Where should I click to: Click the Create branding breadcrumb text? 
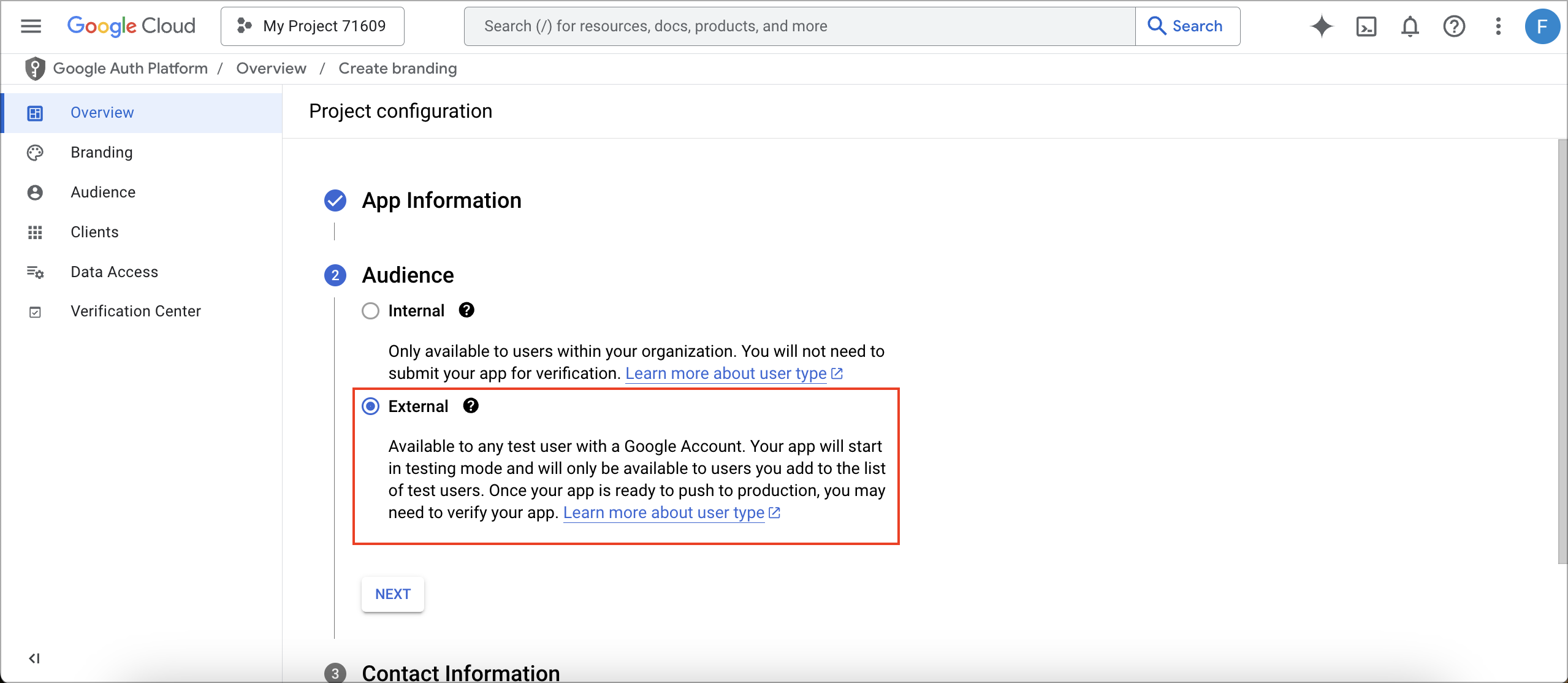(397, 68)
